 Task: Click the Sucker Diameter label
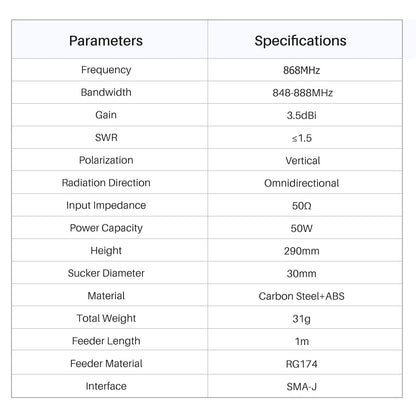pos(106,273)
